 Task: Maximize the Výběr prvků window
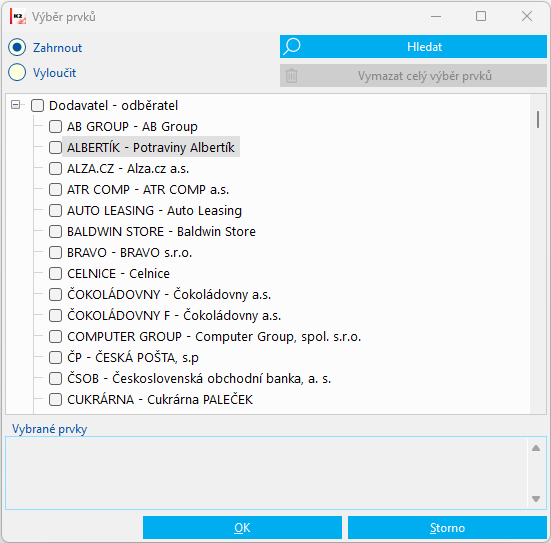click(481, 16)
